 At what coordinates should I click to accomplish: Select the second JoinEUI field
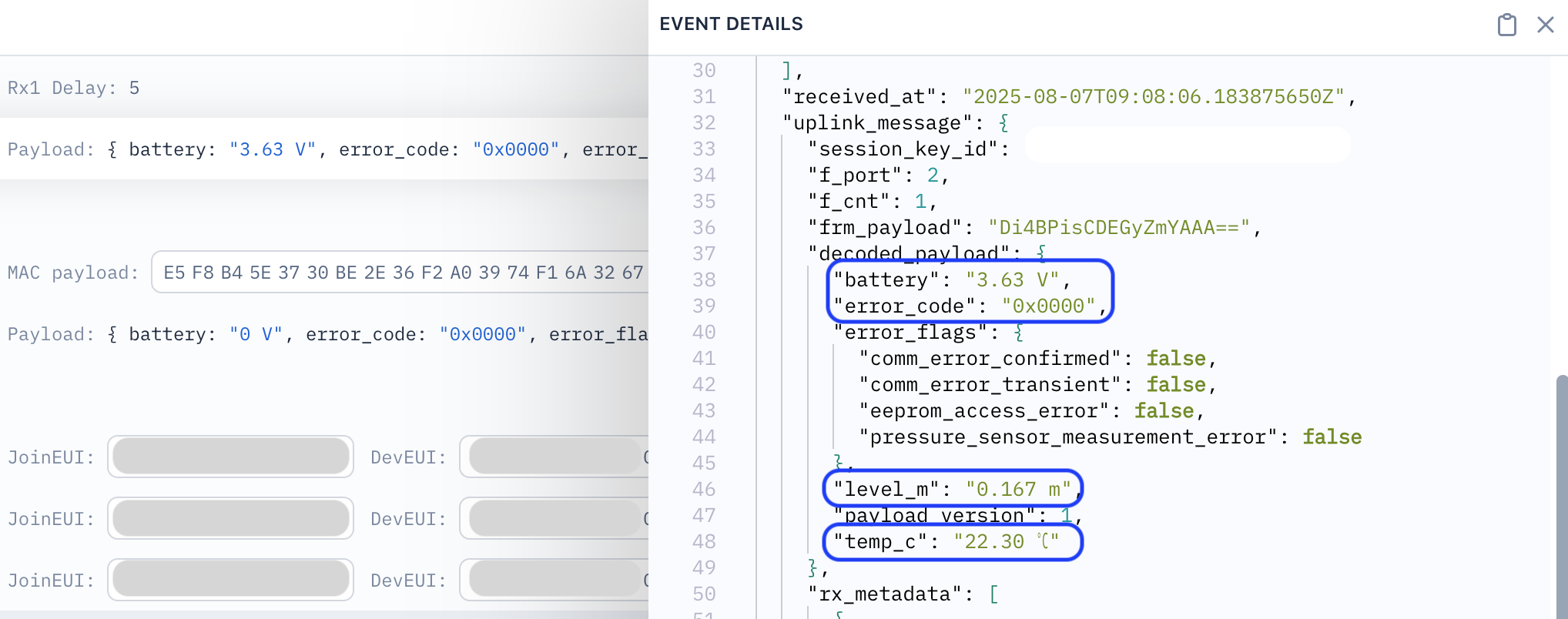click(x=230, y=518)
